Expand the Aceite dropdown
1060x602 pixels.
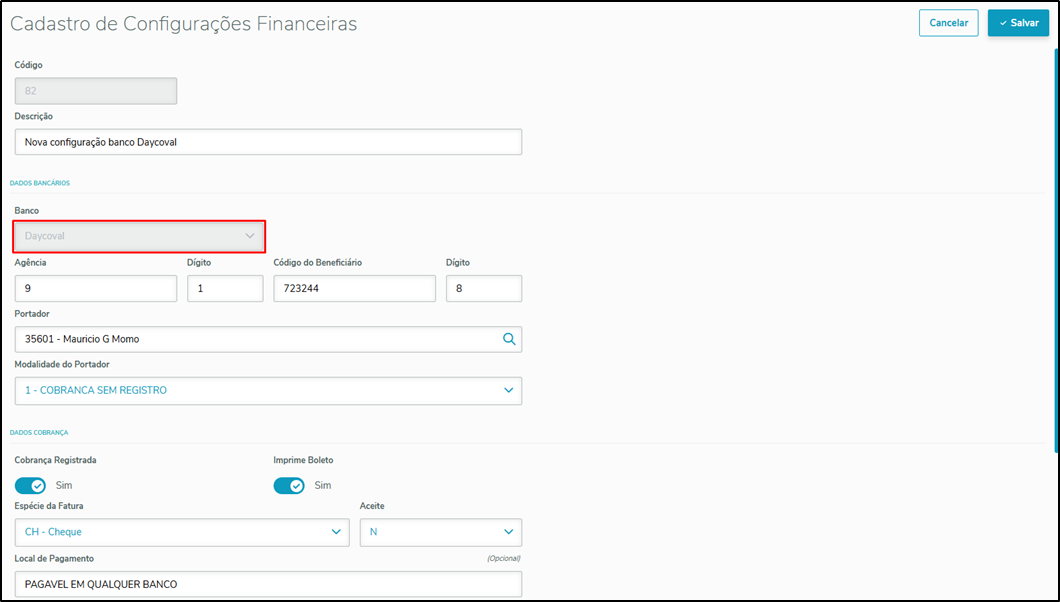coord(440,532)
